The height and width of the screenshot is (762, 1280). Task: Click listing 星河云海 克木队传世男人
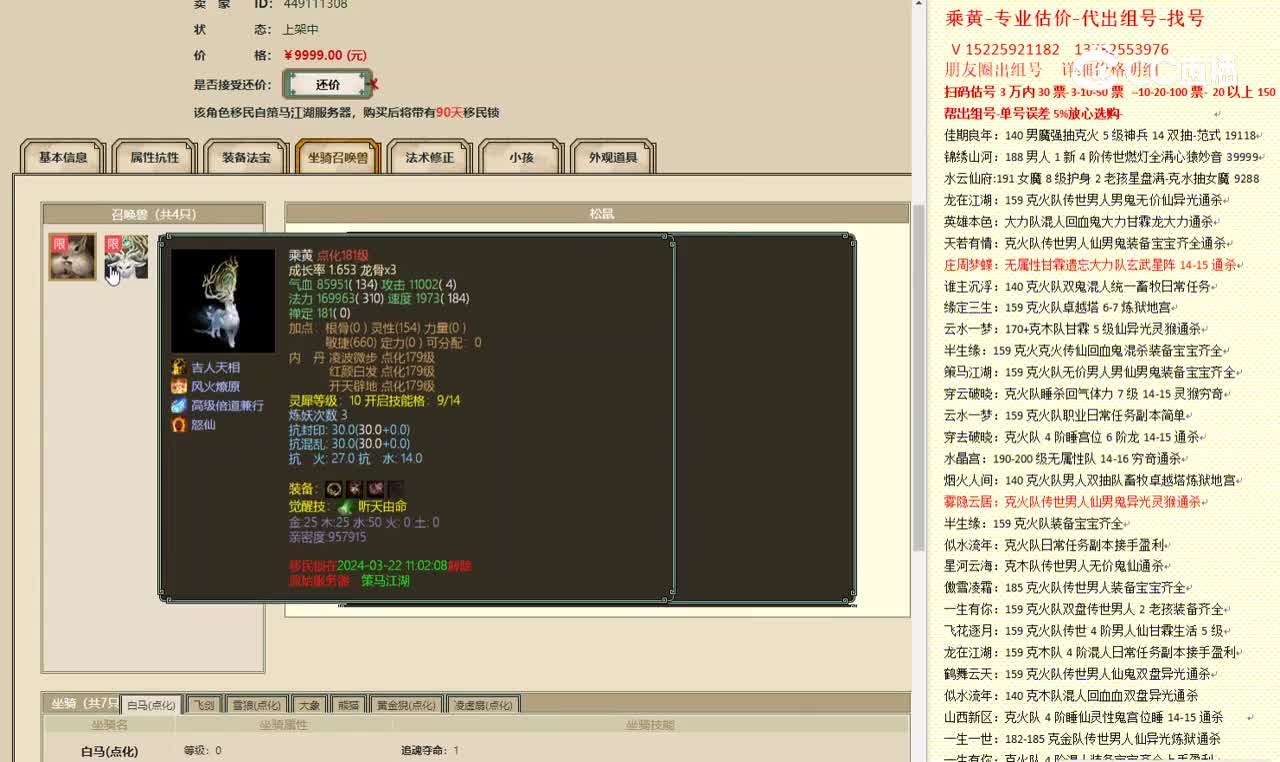(1054, 566)
